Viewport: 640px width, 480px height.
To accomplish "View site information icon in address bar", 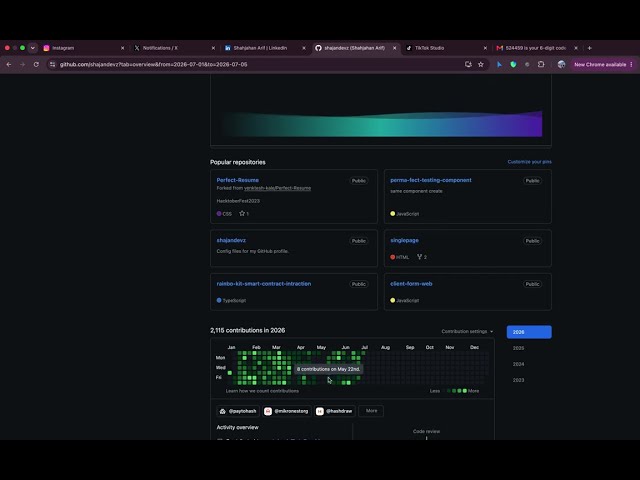I will (52, 64).
